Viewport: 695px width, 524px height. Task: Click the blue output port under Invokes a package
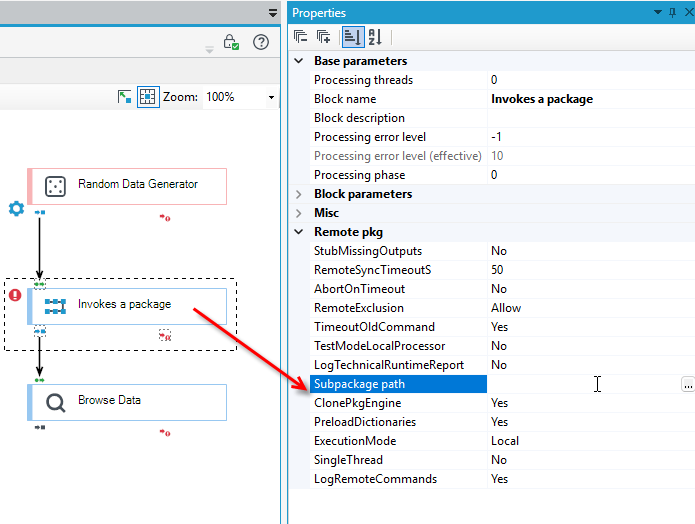pos(40,331)
